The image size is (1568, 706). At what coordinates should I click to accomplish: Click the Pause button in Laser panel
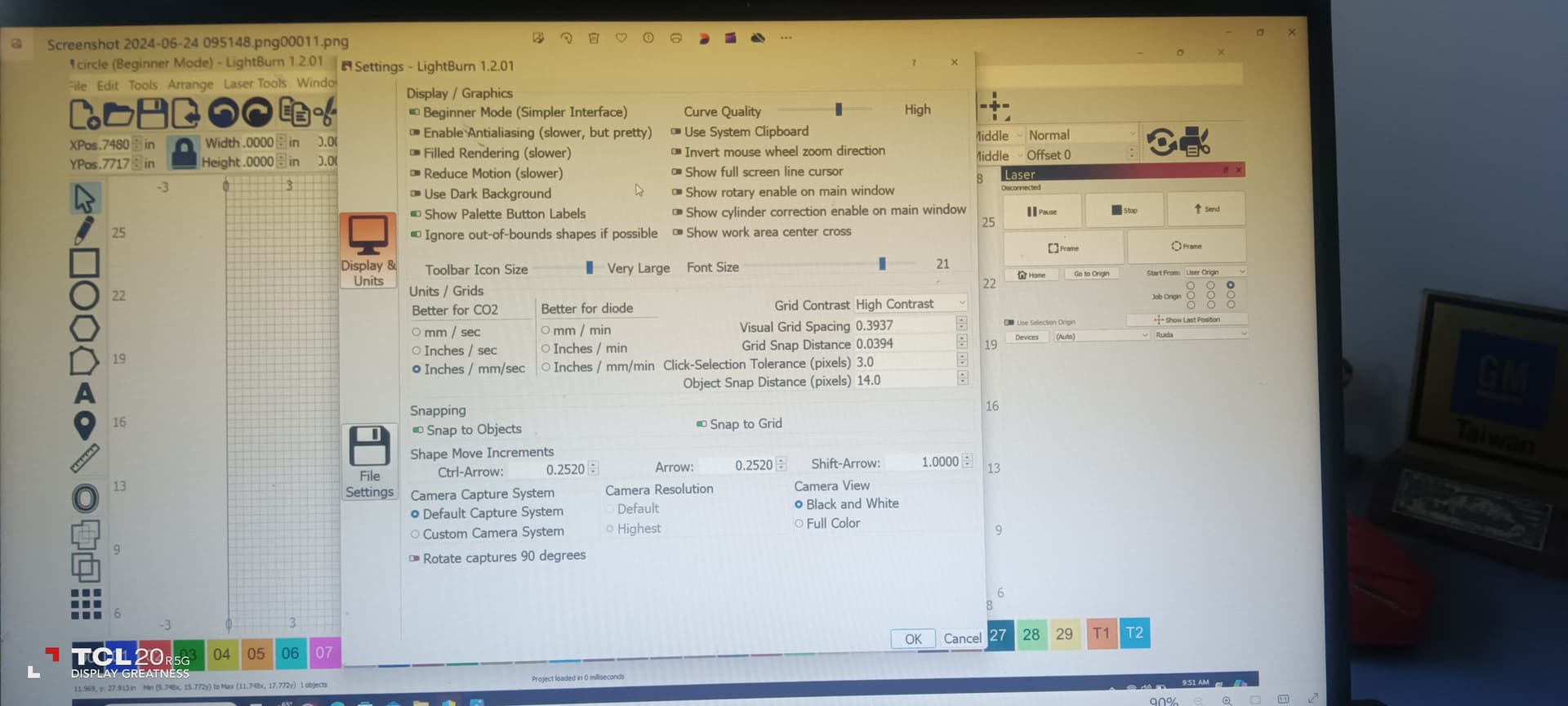1042,211
